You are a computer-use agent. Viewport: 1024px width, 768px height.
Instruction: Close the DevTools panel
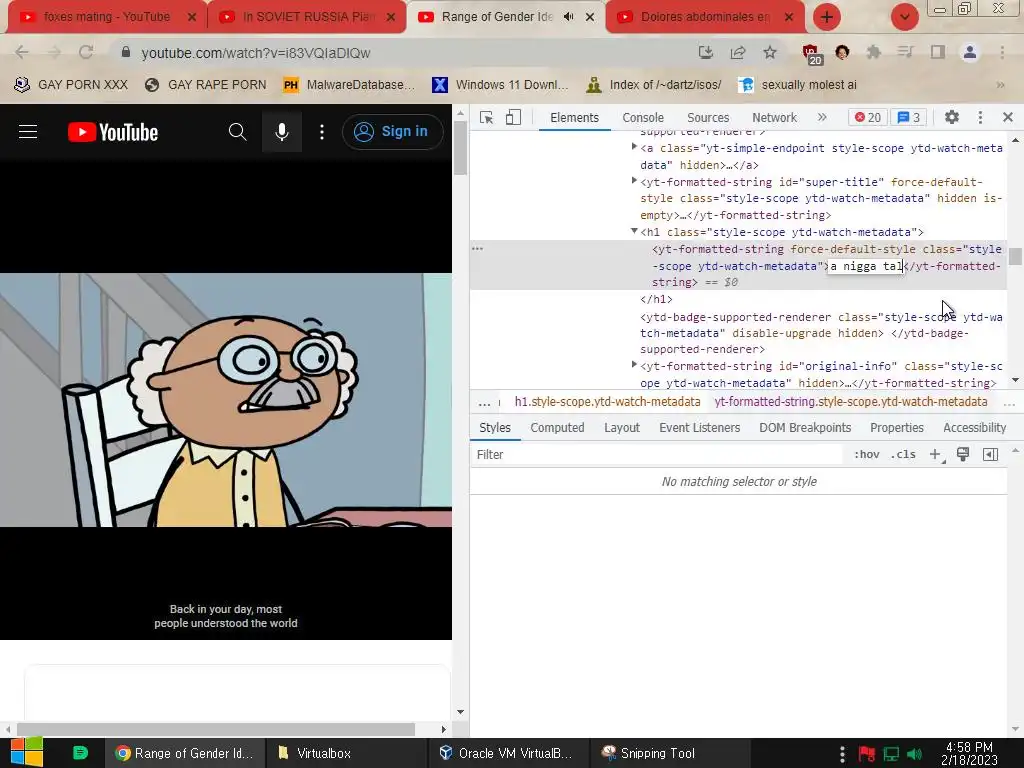click(x=1008, y=118)
